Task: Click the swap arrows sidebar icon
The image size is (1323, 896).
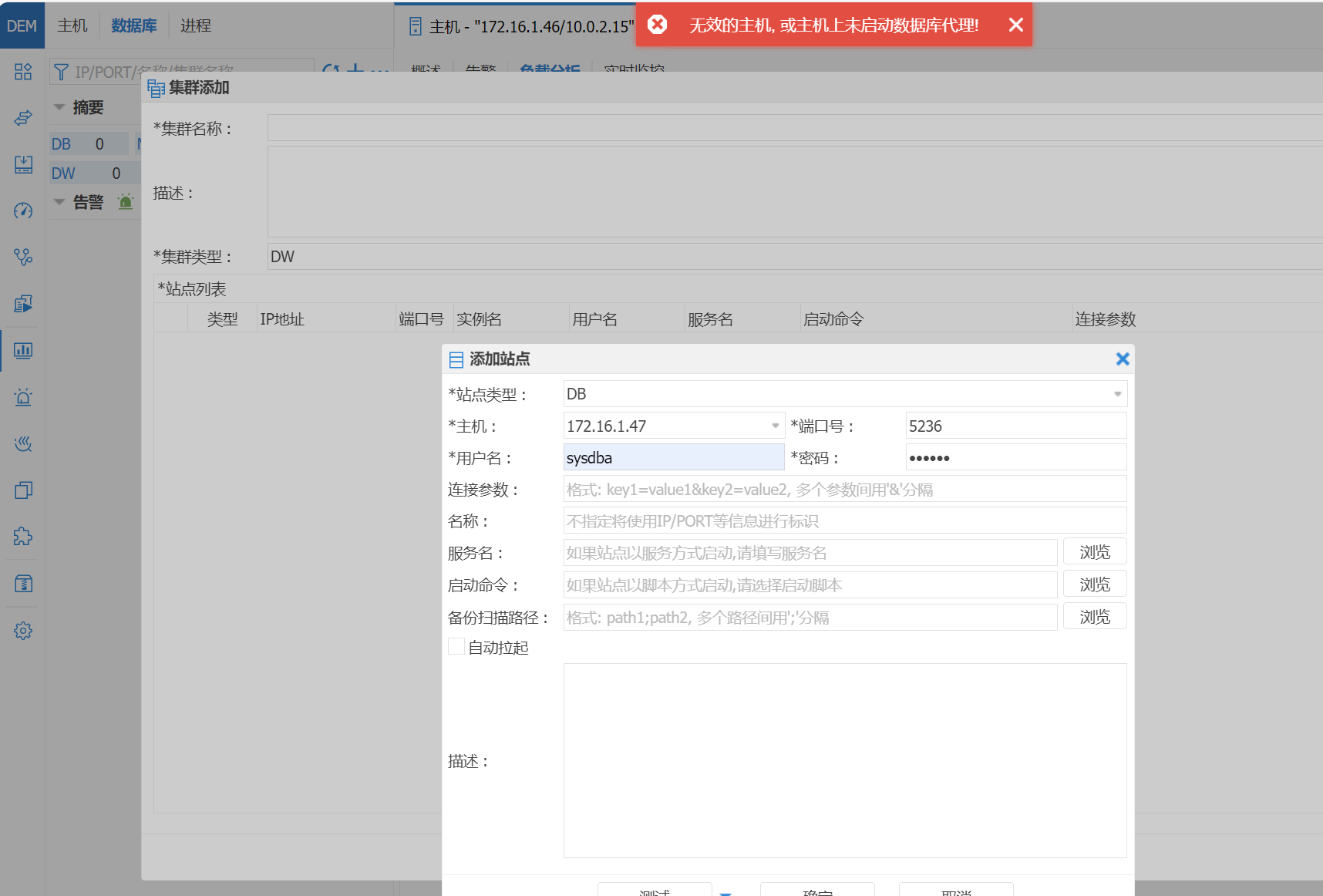Action: point(23,118)
